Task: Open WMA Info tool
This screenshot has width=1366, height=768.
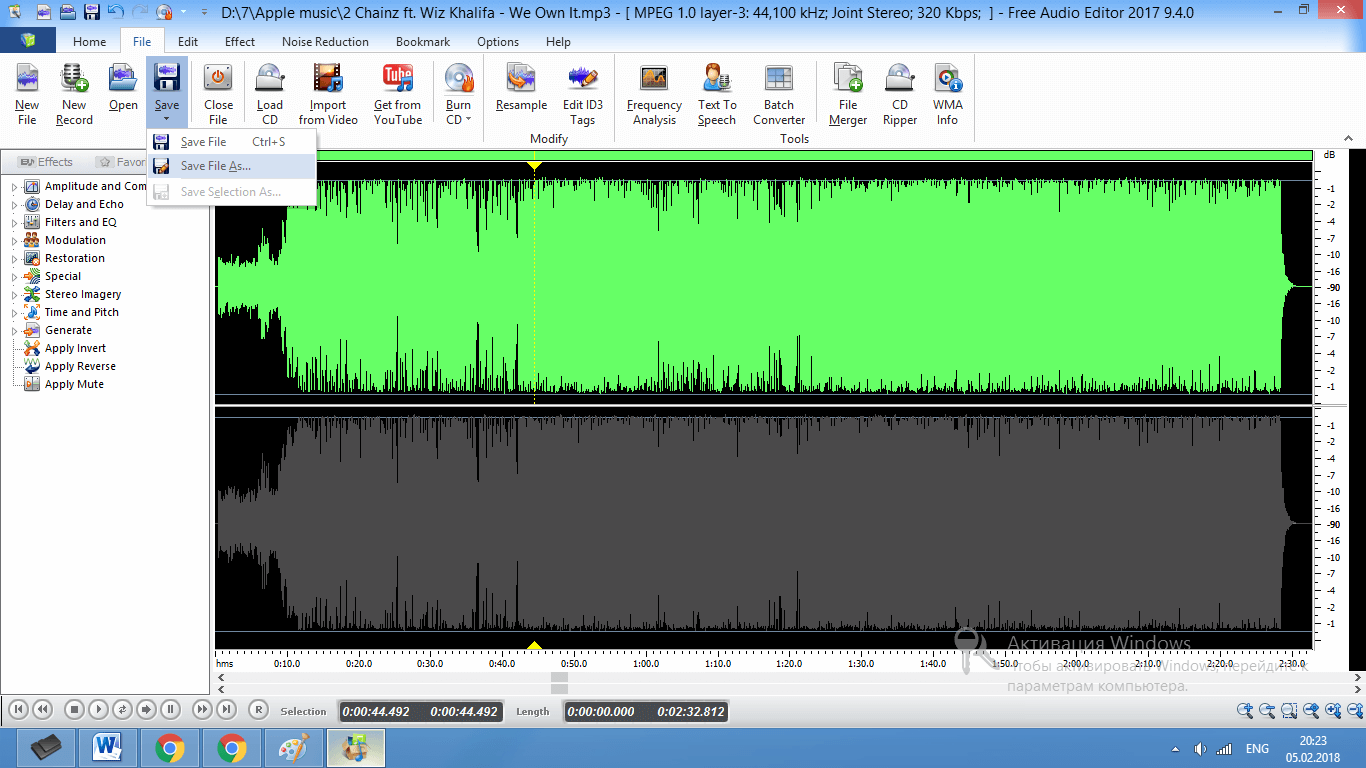Action: pyautogui.click(x=948, y=94)
